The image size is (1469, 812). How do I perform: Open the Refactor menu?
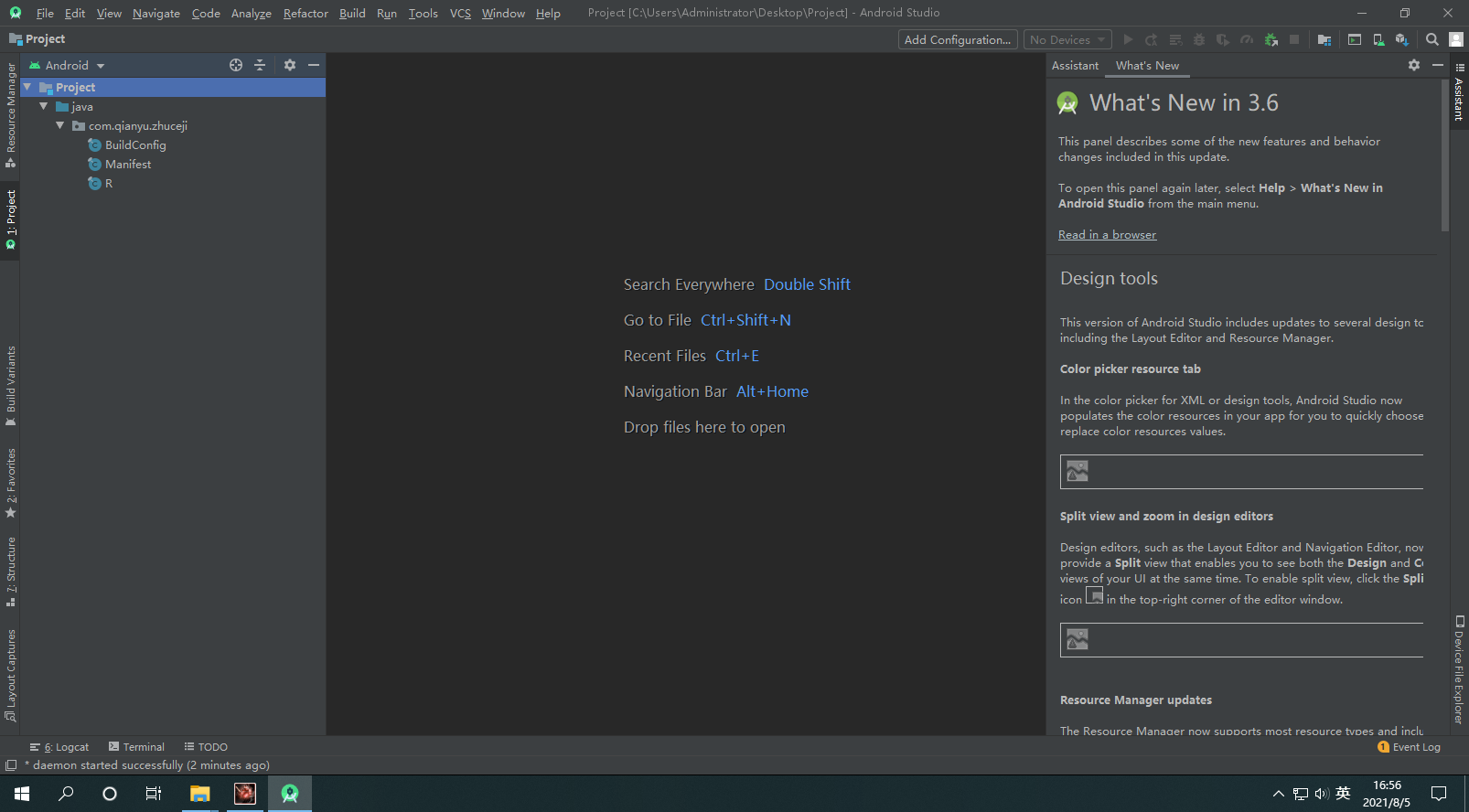[x=306, y=13]
